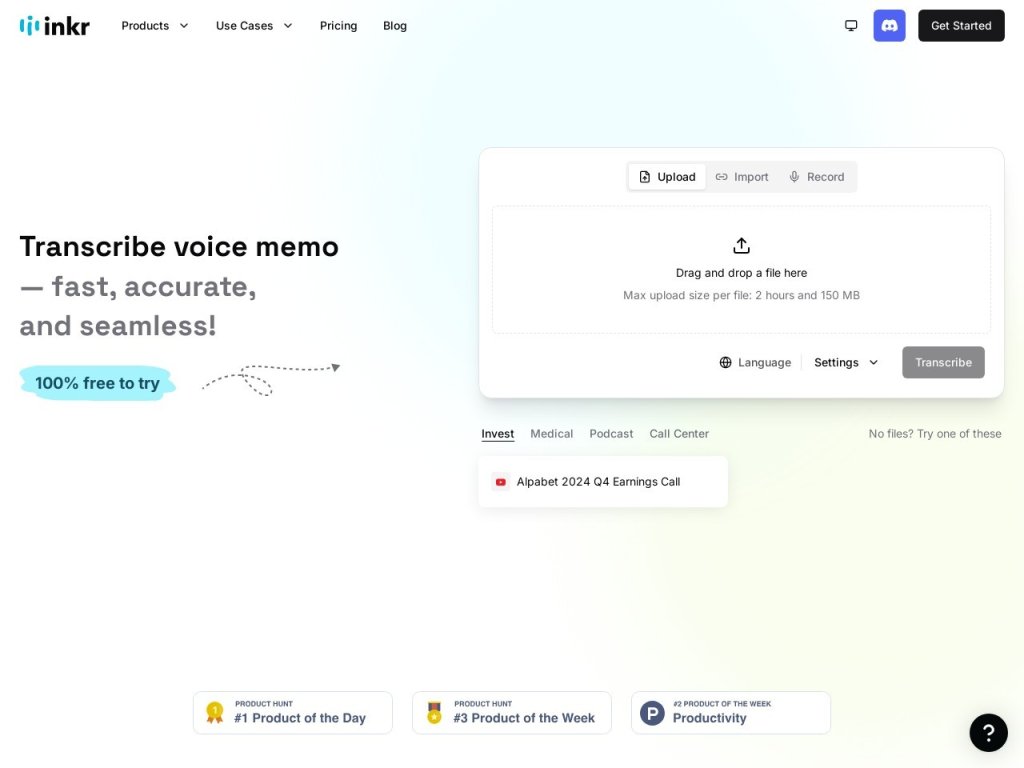Open the Settings dropdown
1024x768 pixels.
tap(846, 362)
